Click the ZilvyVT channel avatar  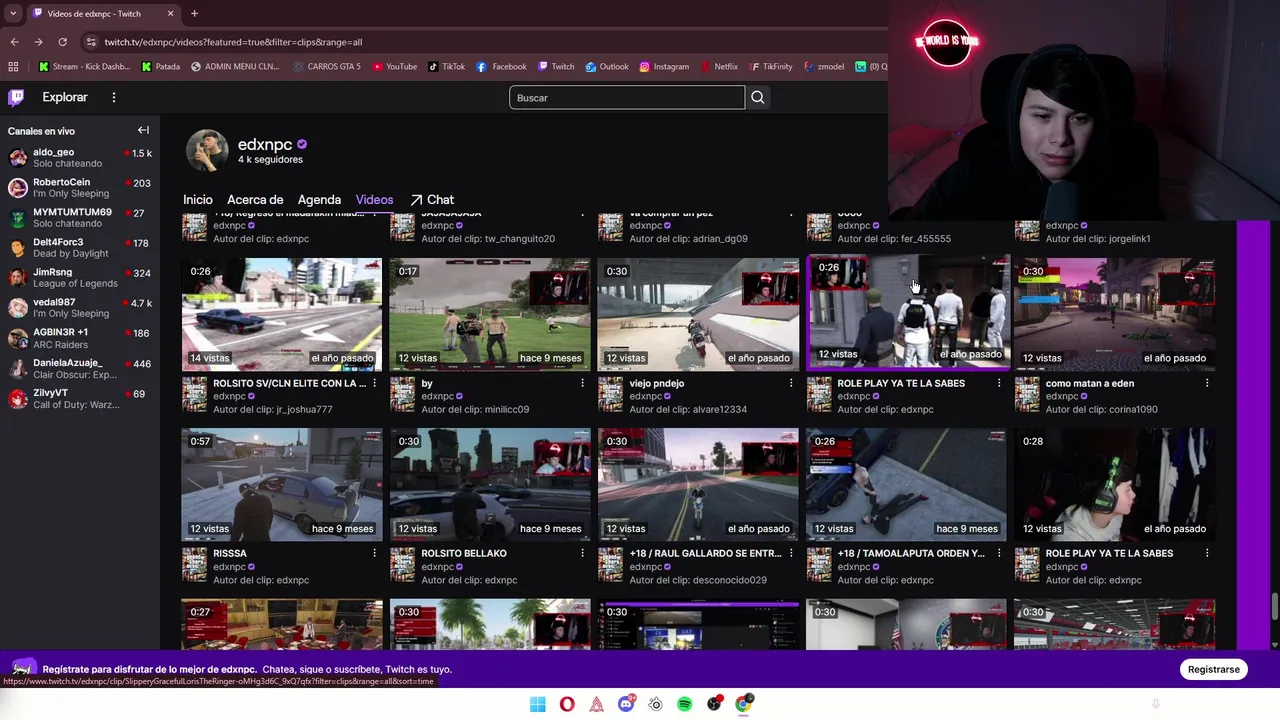pos(17,398)
